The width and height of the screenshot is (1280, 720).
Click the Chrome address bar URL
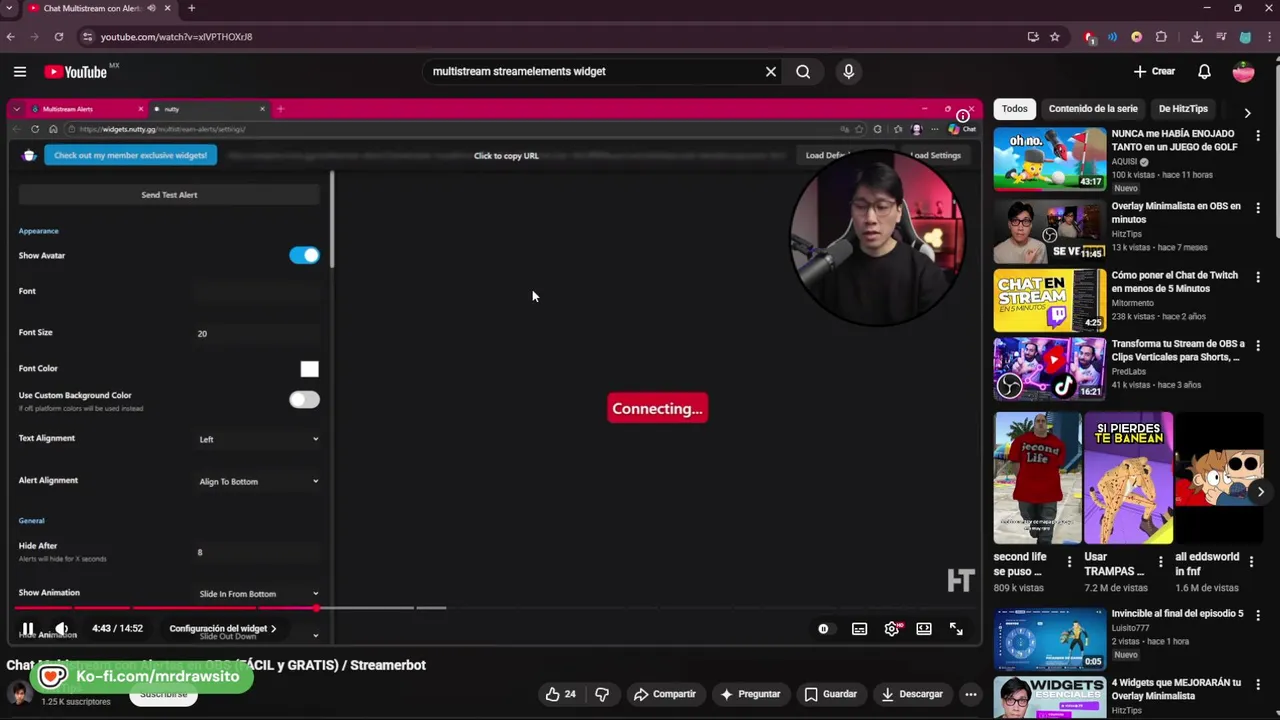point(176,37)
